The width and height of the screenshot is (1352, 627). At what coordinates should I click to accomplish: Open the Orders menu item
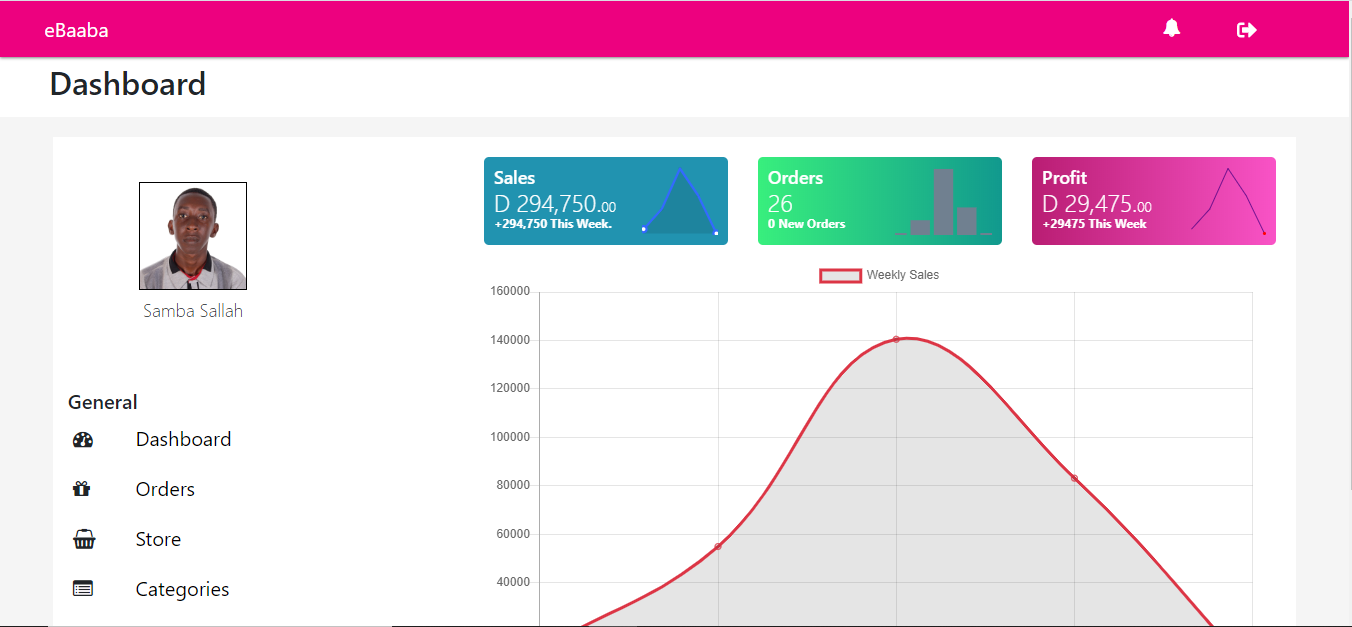(x=165, y=489)
